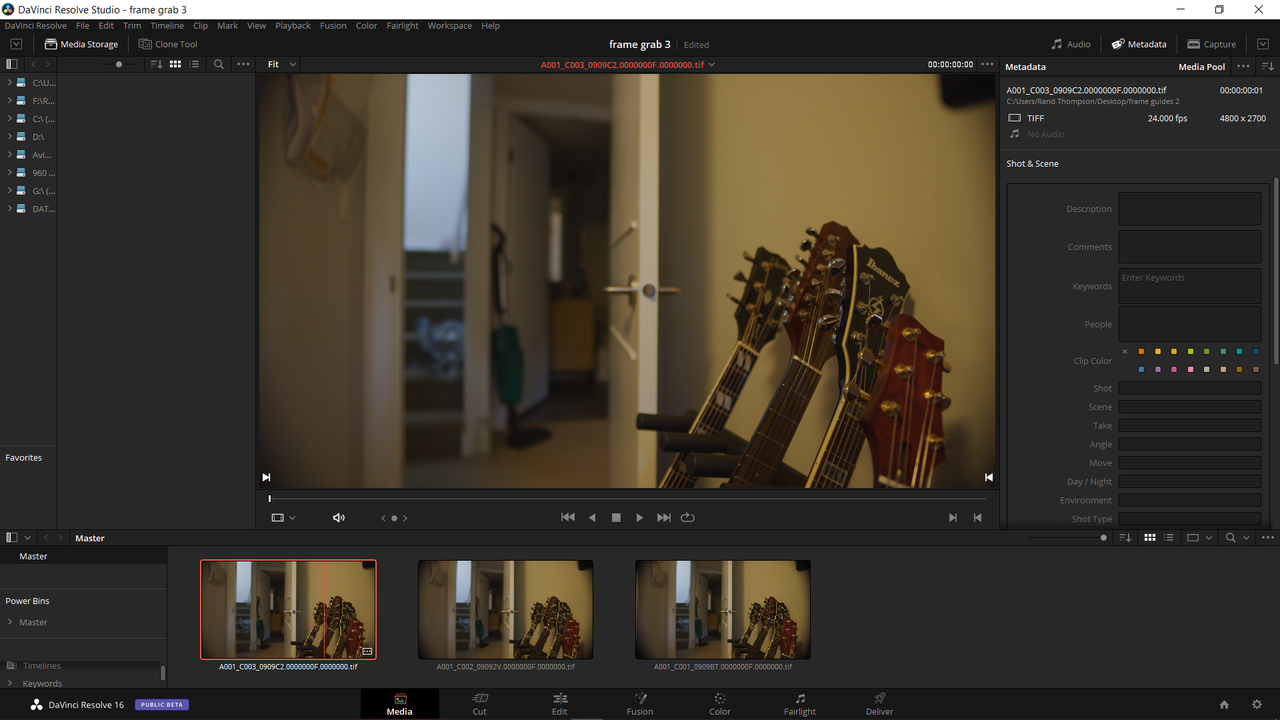Click the Media Storage search magnifier icon

click(x=219, y=64)
